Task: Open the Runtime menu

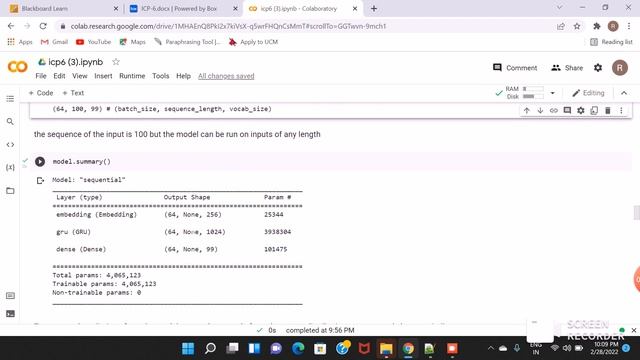Action: 132,76
